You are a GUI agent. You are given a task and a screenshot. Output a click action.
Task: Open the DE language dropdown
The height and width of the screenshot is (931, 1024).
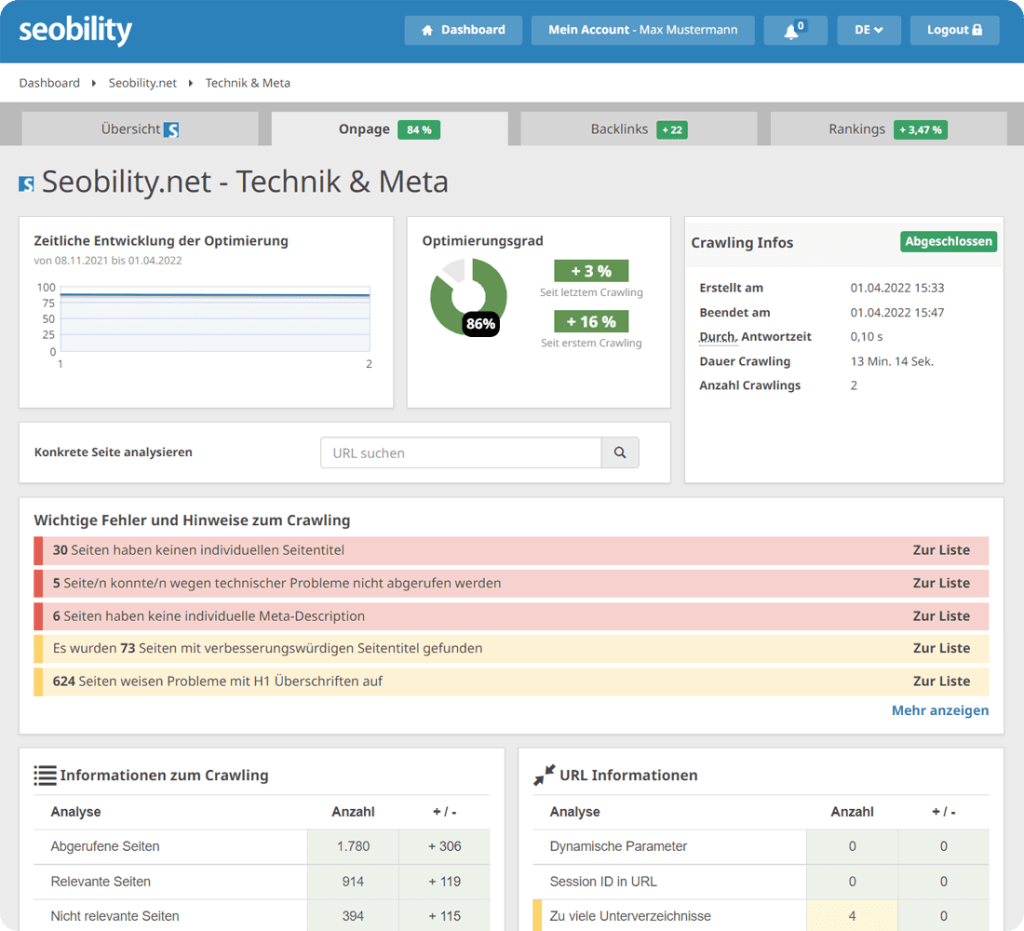coord(868,30)
